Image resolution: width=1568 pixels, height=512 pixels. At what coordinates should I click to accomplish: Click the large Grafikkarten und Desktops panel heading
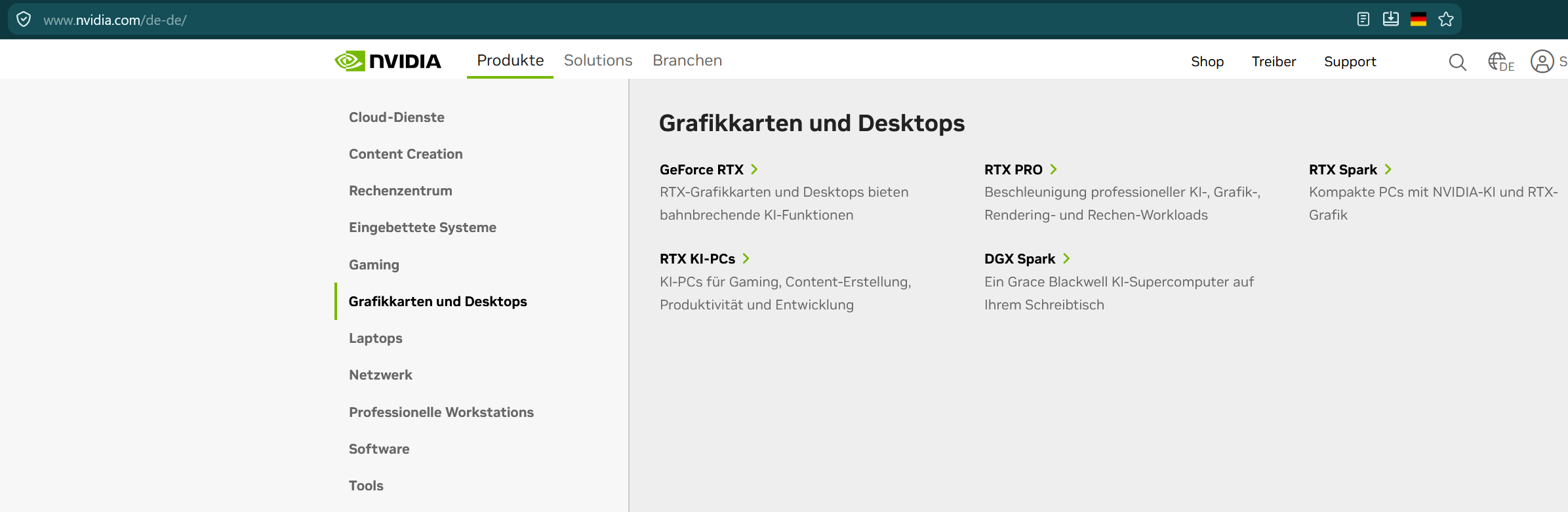point(812,123)
